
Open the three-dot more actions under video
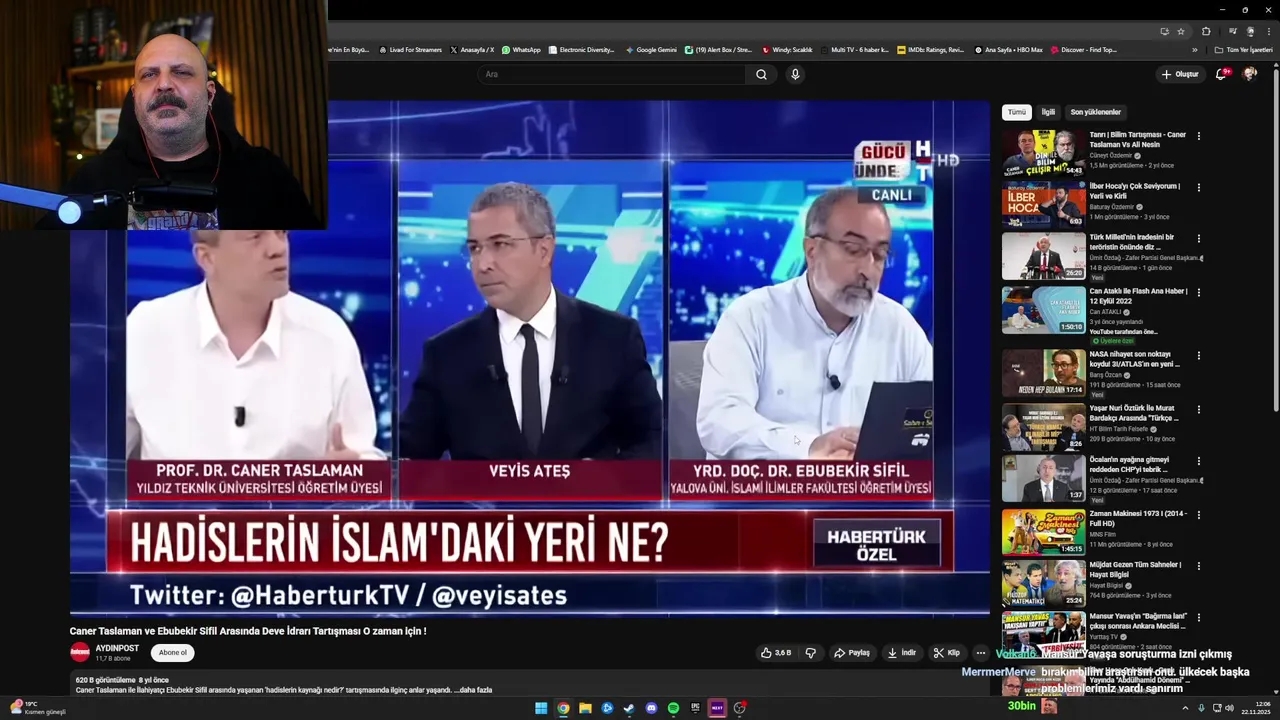click(980, 653)
